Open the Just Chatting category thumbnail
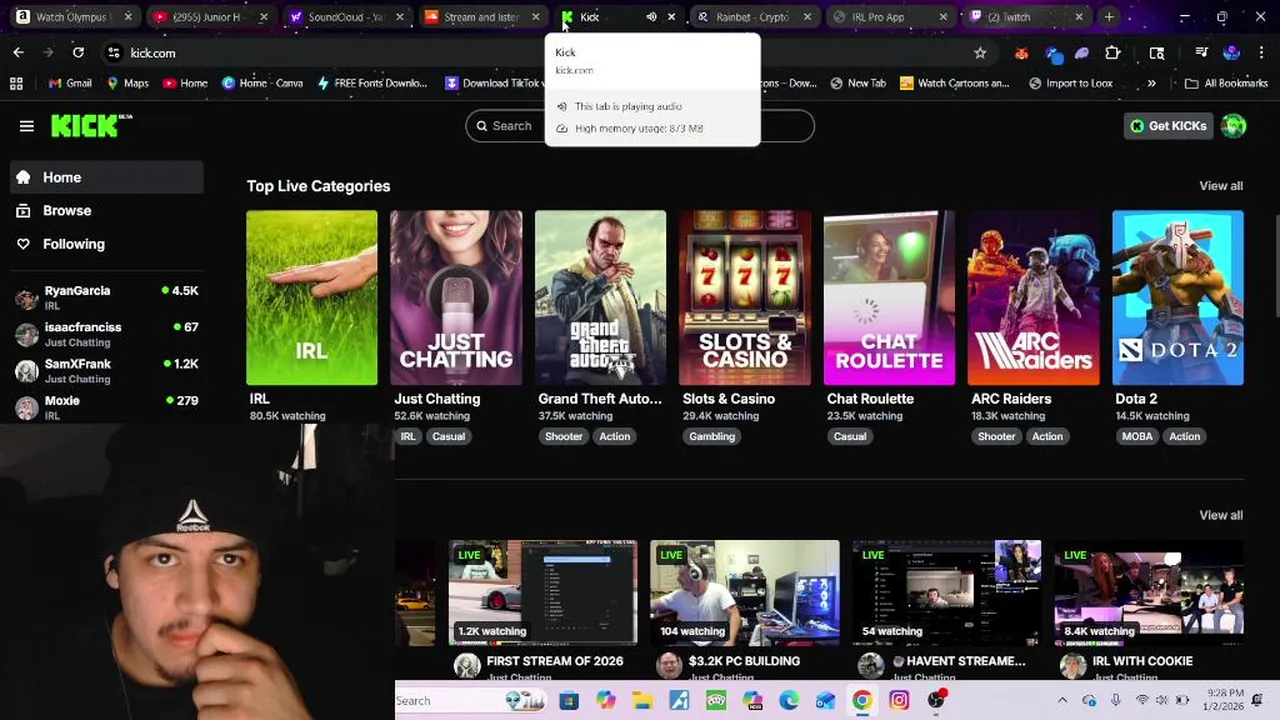The image size is (1280, 720). (x=456, y=297)
